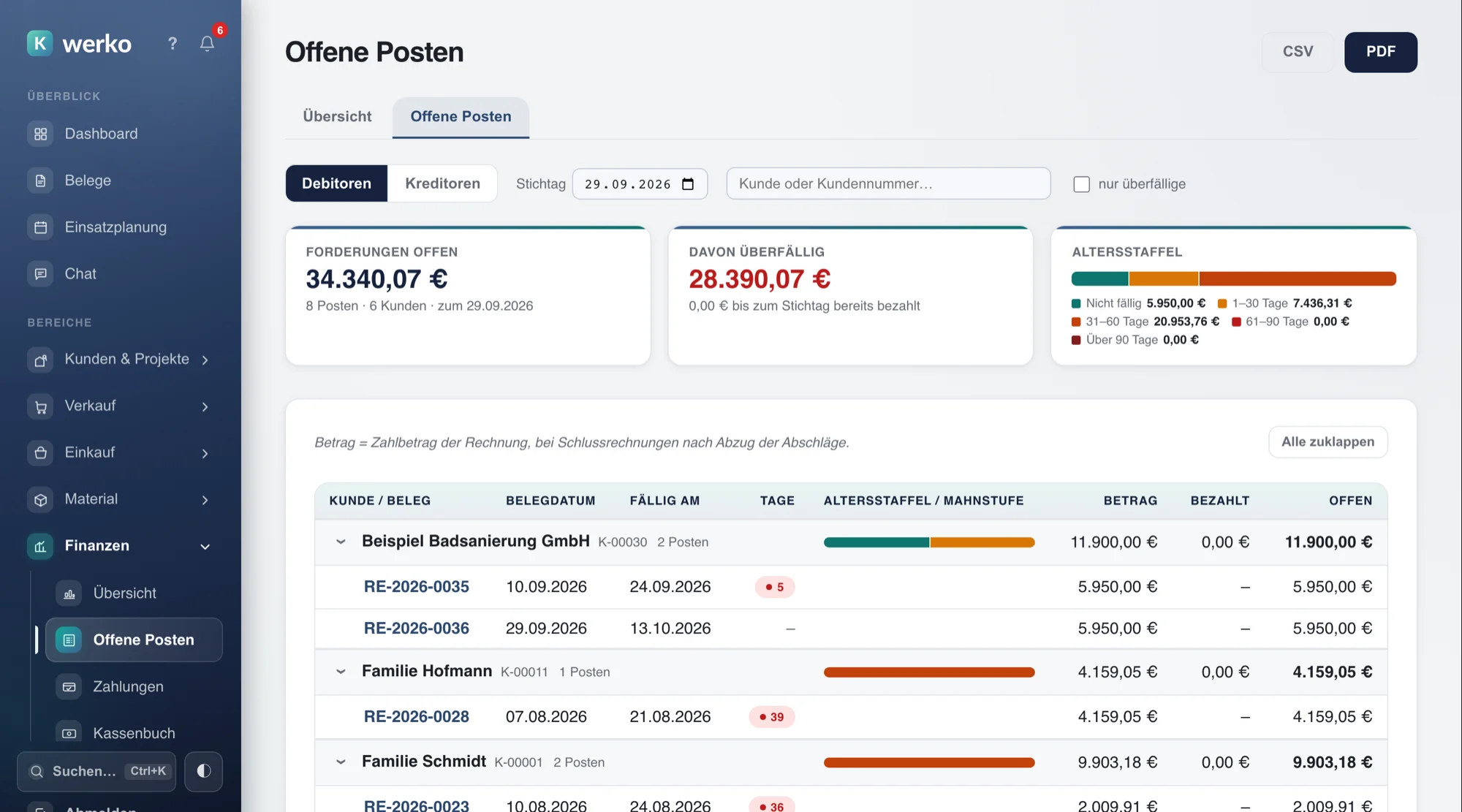The width and height of the screenshot is (1462, 812).
Task: Click the Finanzen chart icon
Action: (40, 546)
